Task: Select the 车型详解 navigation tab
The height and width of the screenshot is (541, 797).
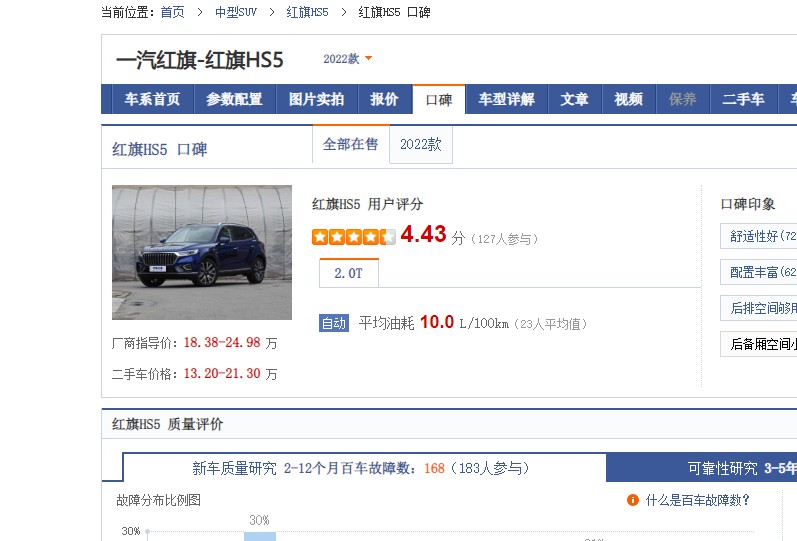Action: 506,99
